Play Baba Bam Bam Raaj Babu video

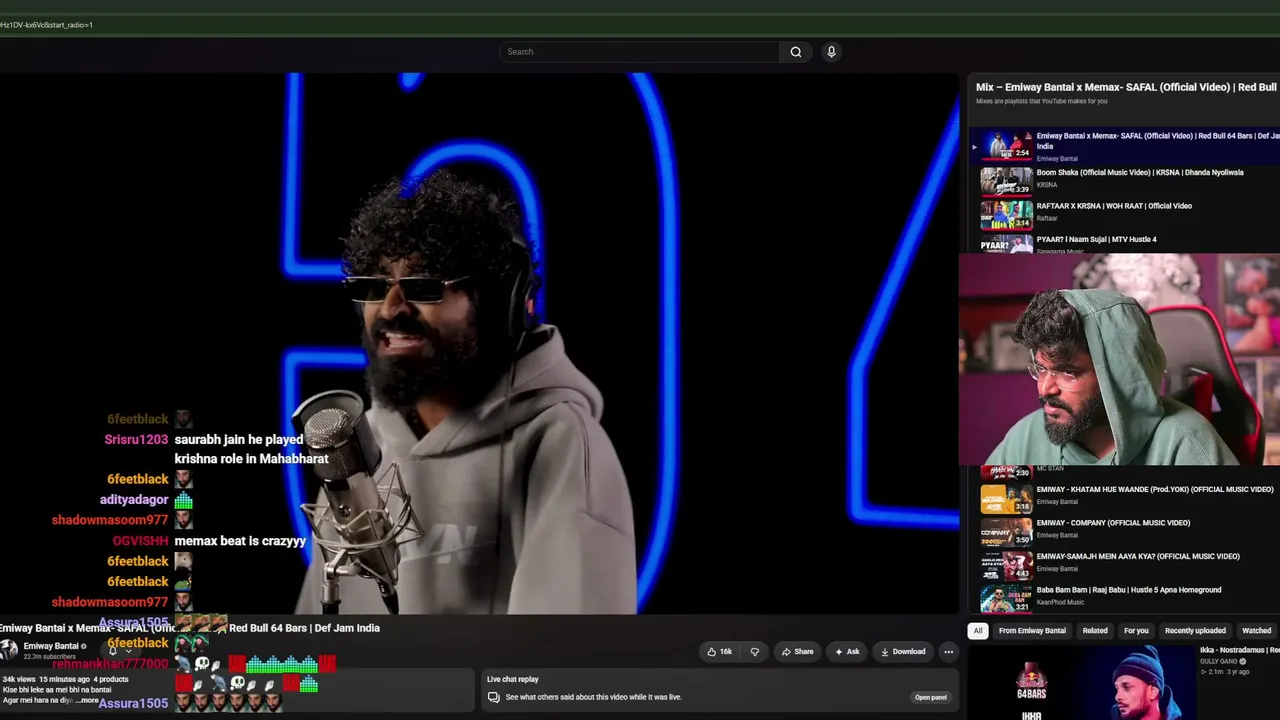1129,590
